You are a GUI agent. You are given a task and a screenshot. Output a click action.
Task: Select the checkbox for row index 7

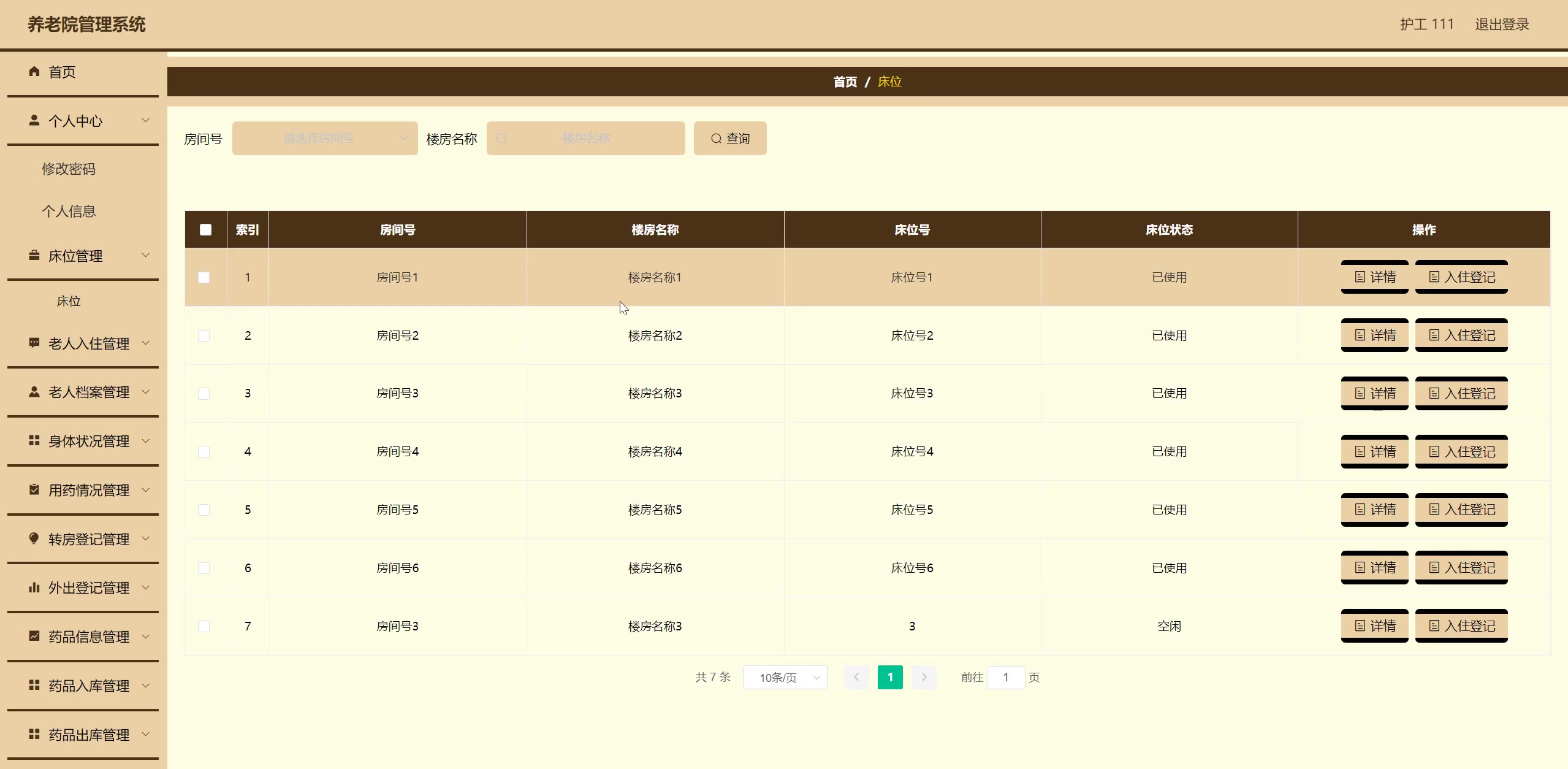(x=204, y=626)
